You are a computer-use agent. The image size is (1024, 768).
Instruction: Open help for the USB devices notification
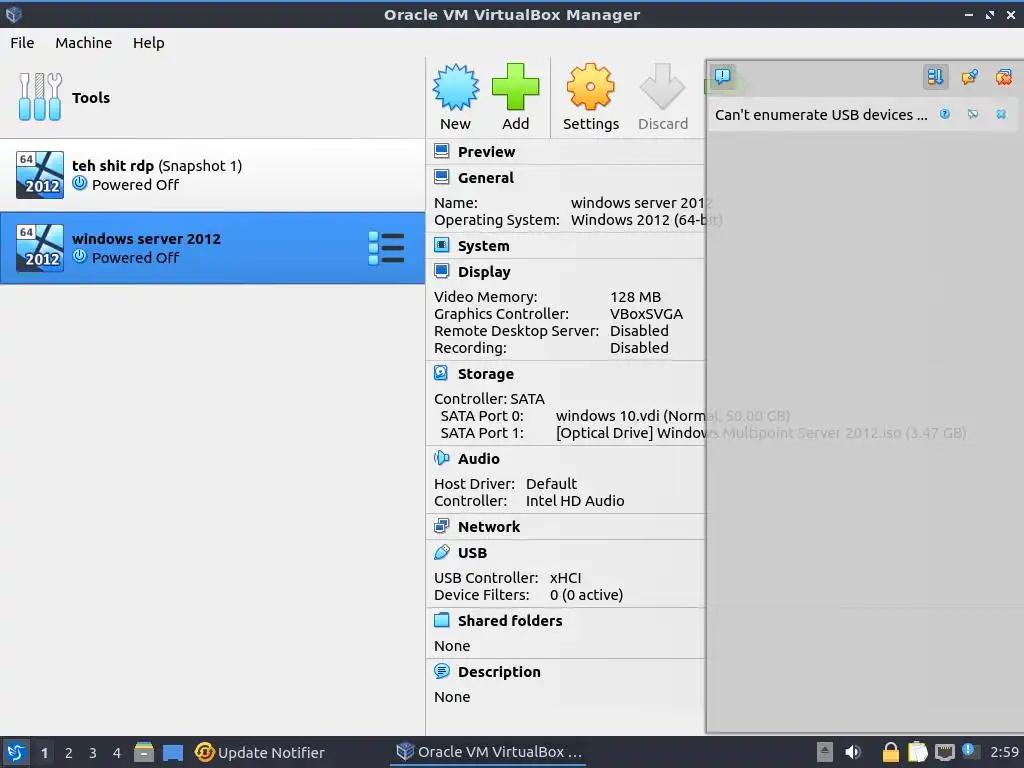[x=945, y=114]
